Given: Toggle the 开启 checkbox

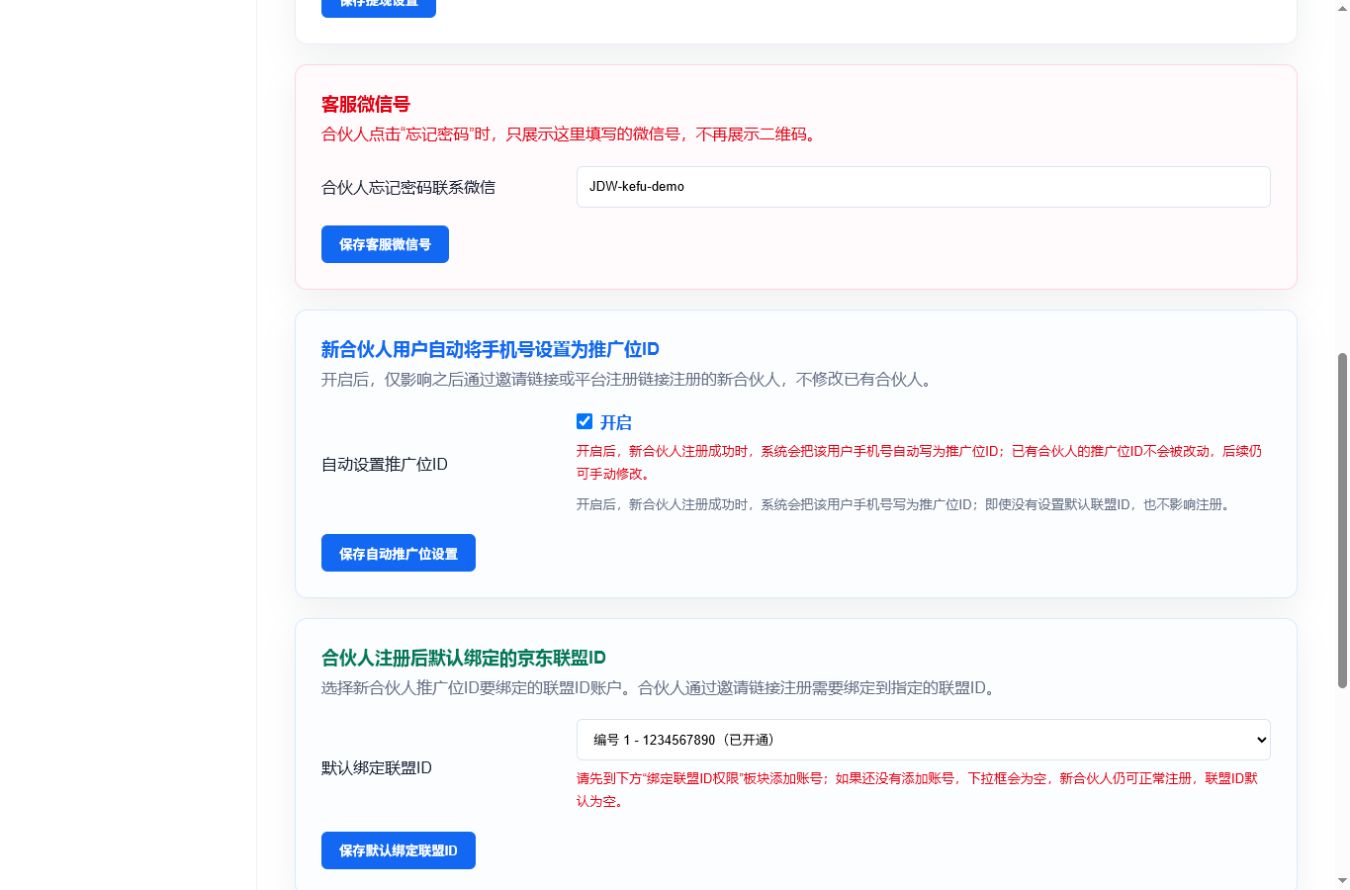Looking at the screenshot, I should pos(585,422).
